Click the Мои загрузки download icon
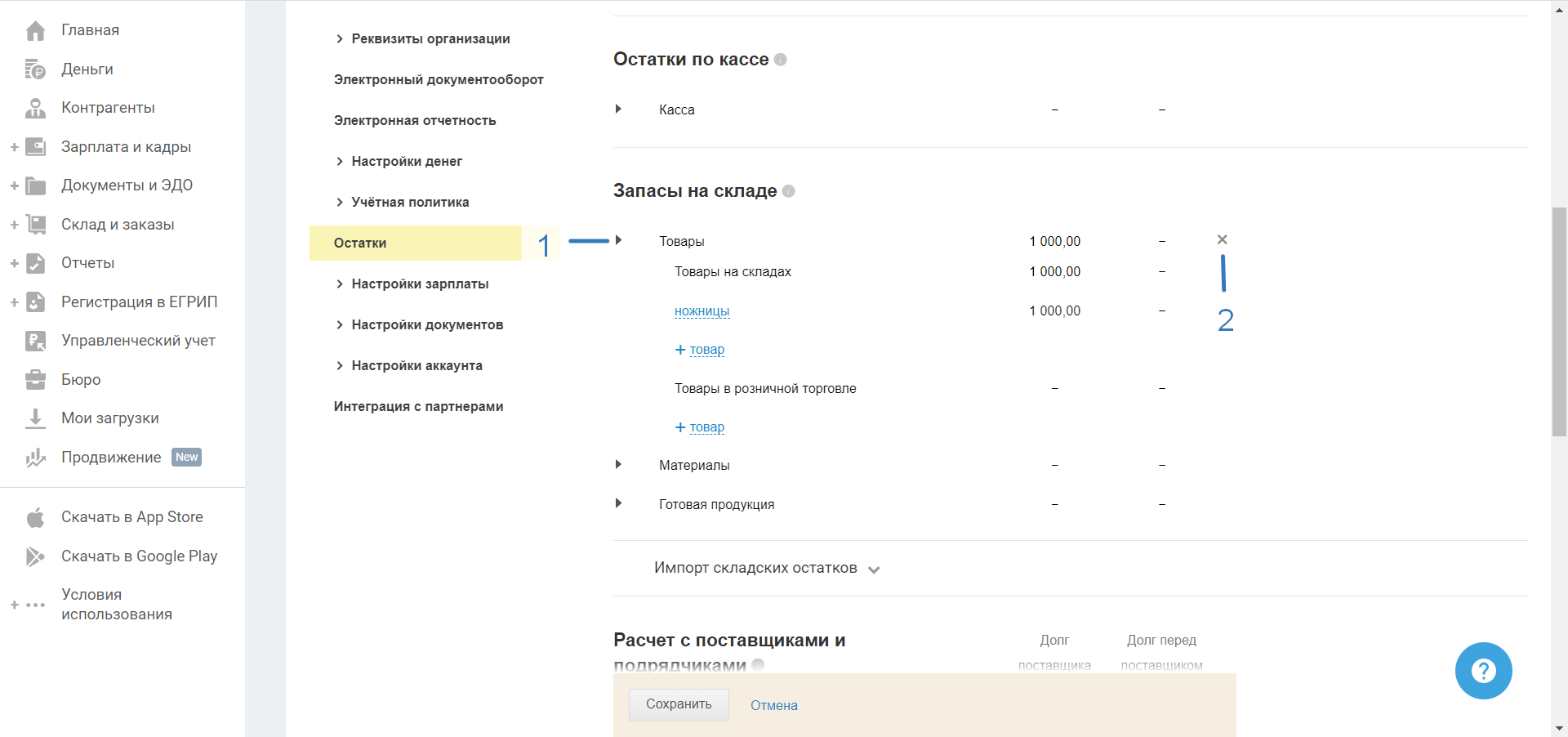 35,418
